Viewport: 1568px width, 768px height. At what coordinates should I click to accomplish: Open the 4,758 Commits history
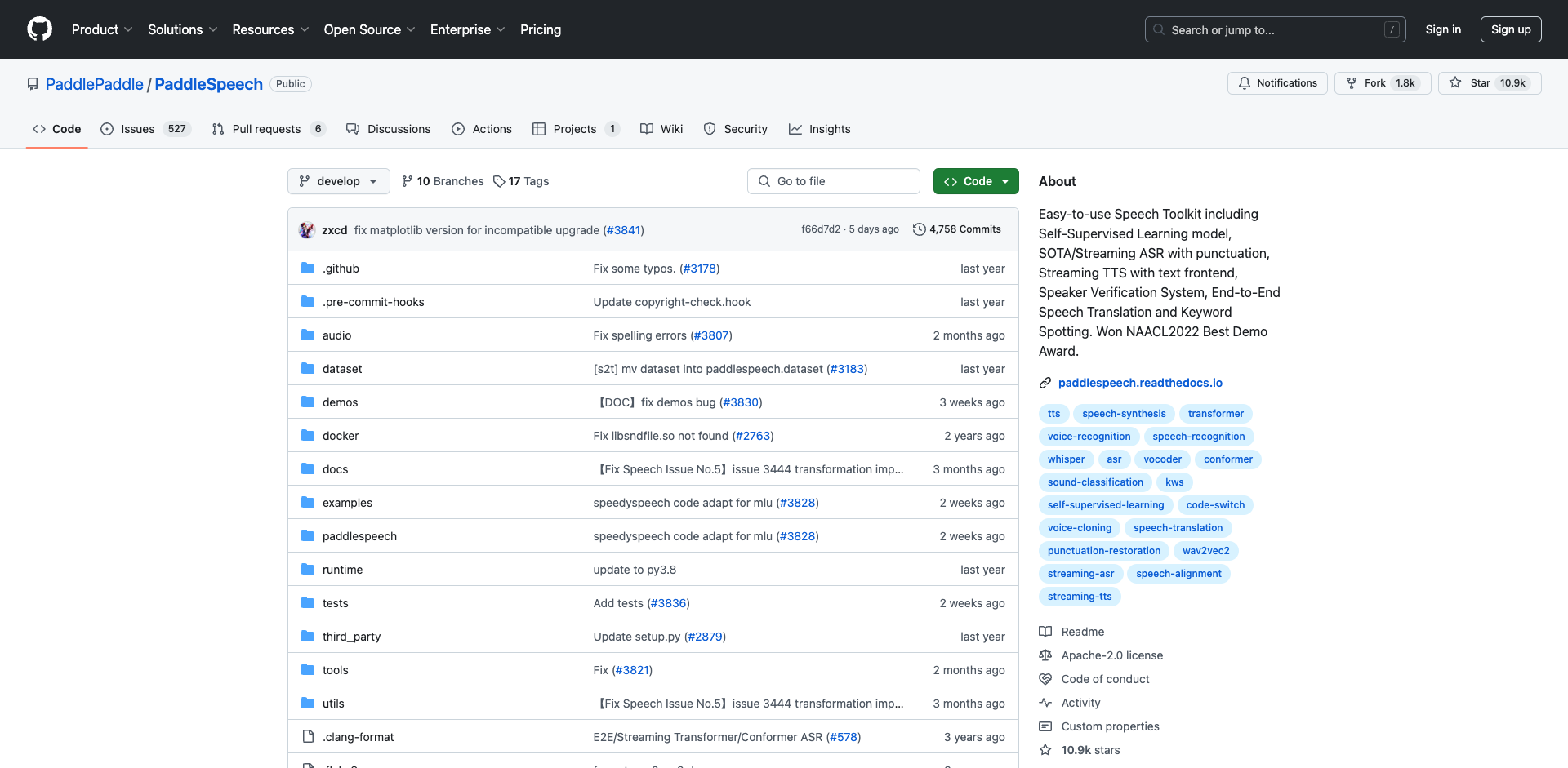(x=956, y=229)
